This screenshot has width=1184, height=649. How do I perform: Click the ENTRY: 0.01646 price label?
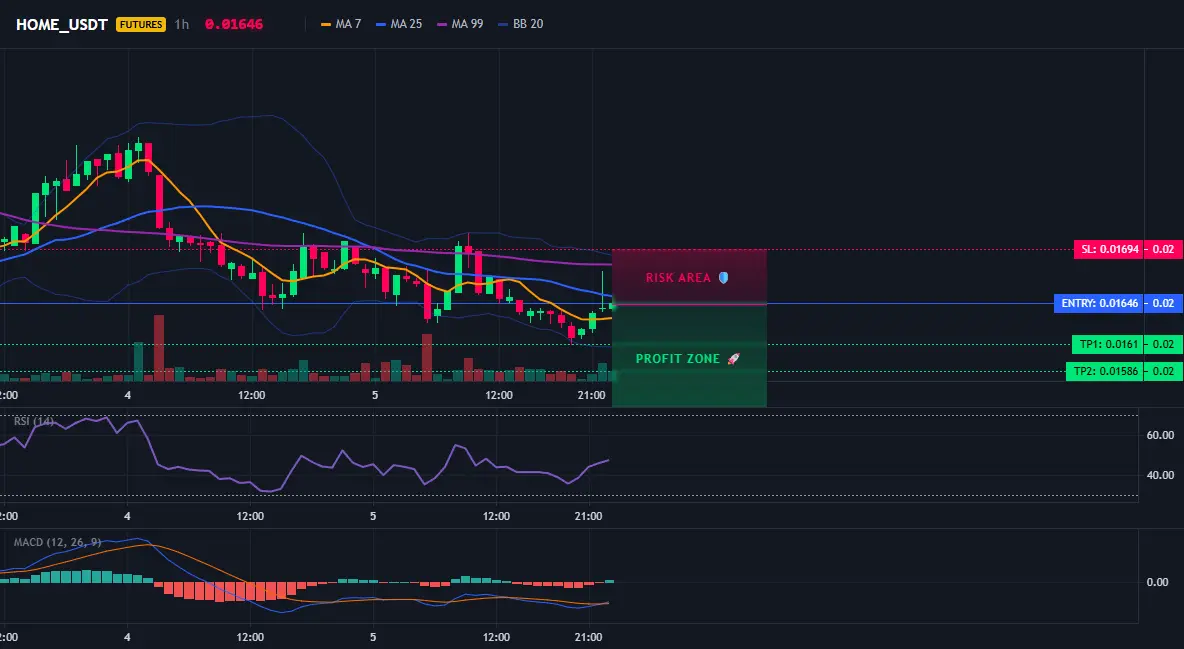[x=1099, y=304]
